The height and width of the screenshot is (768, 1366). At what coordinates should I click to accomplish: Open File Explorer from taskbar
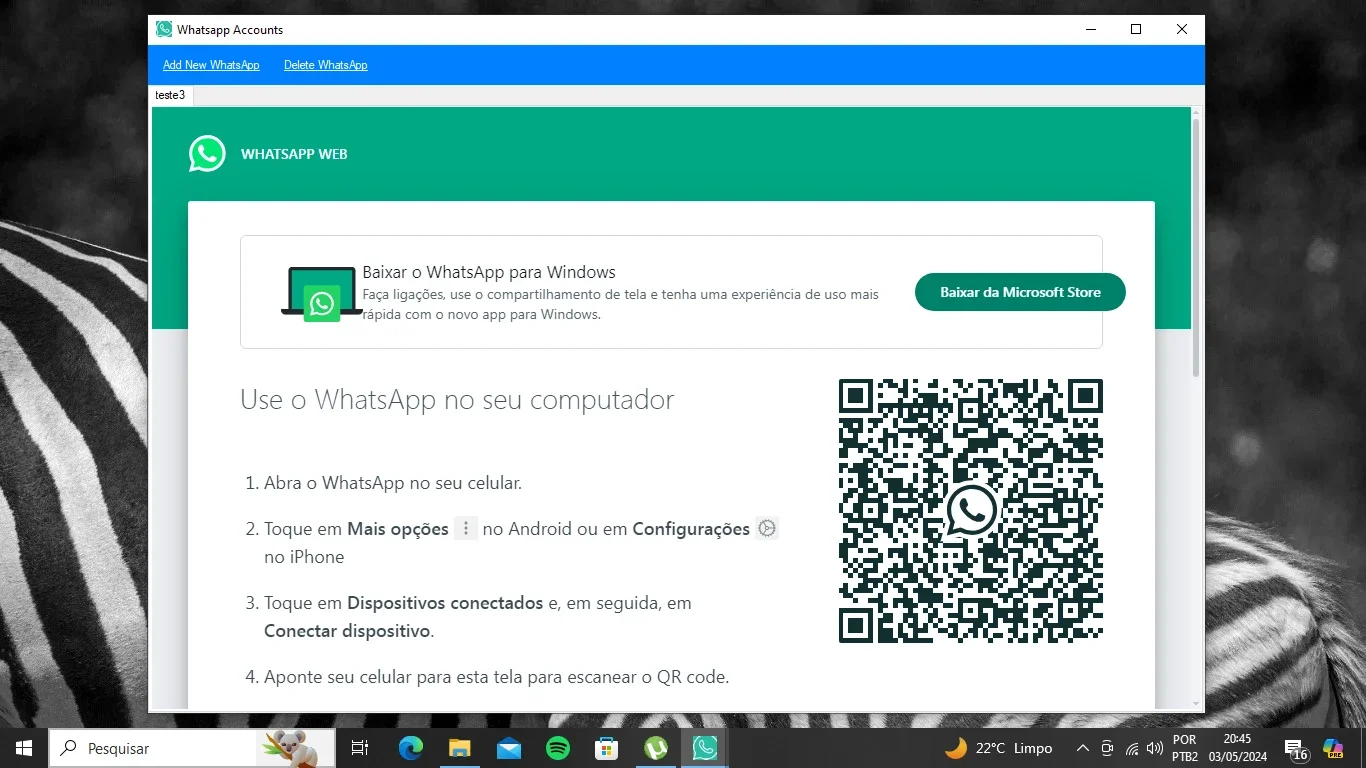(x=459, y=748)
